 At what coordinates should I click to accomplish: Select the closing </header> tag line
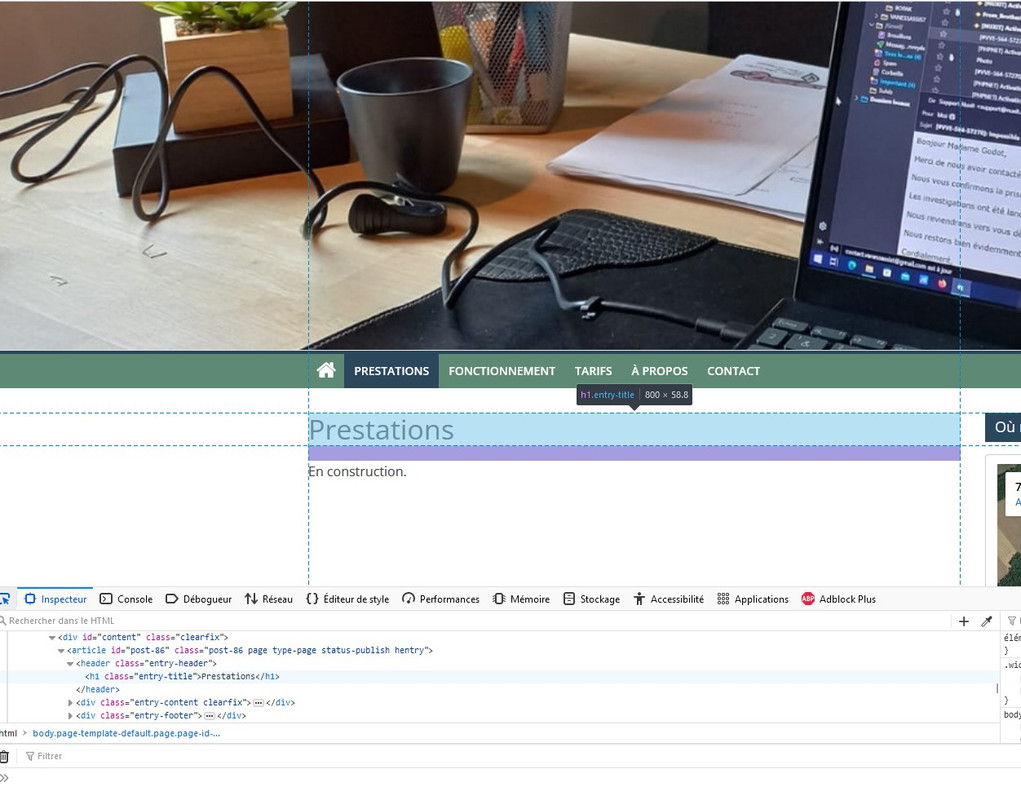98,690
